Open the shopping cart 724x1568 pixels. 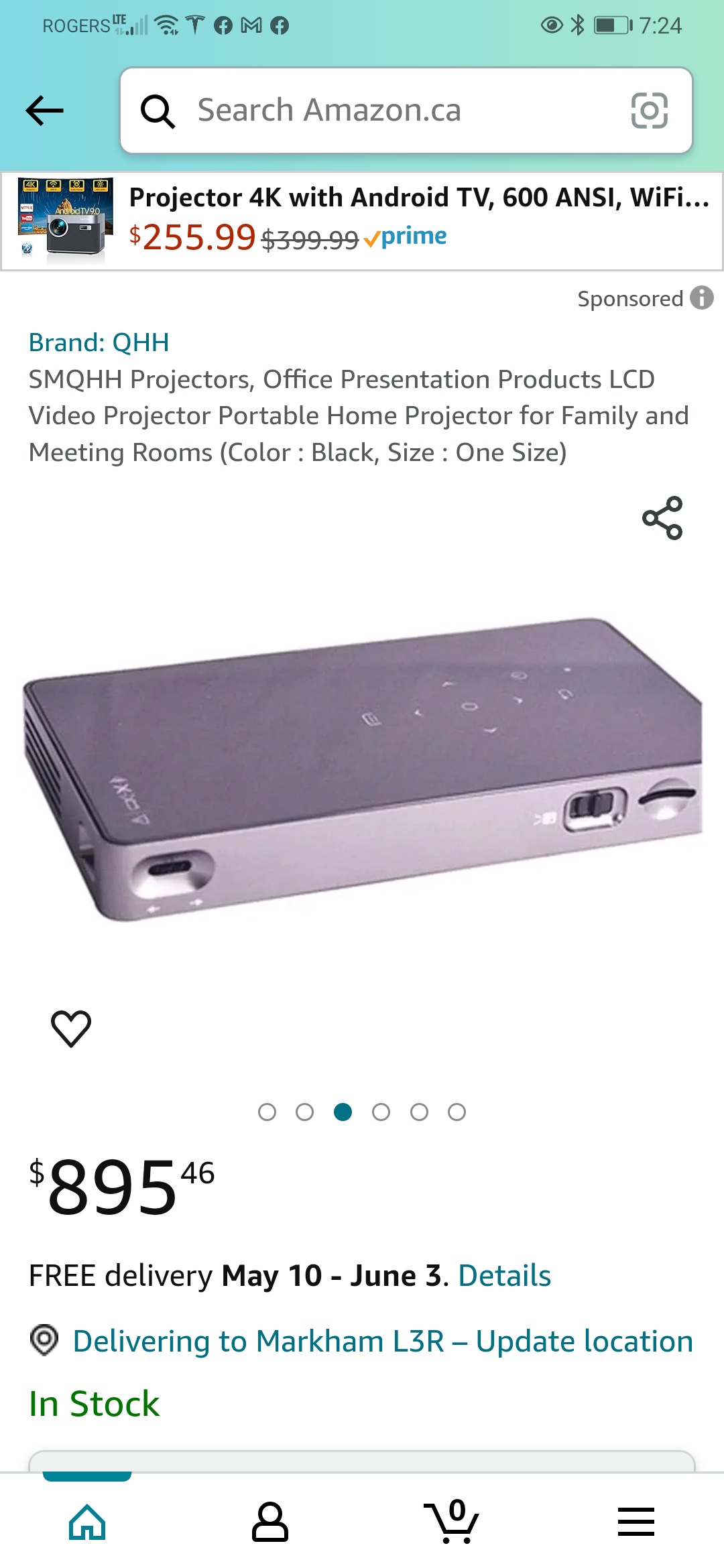coord(451,1521)
